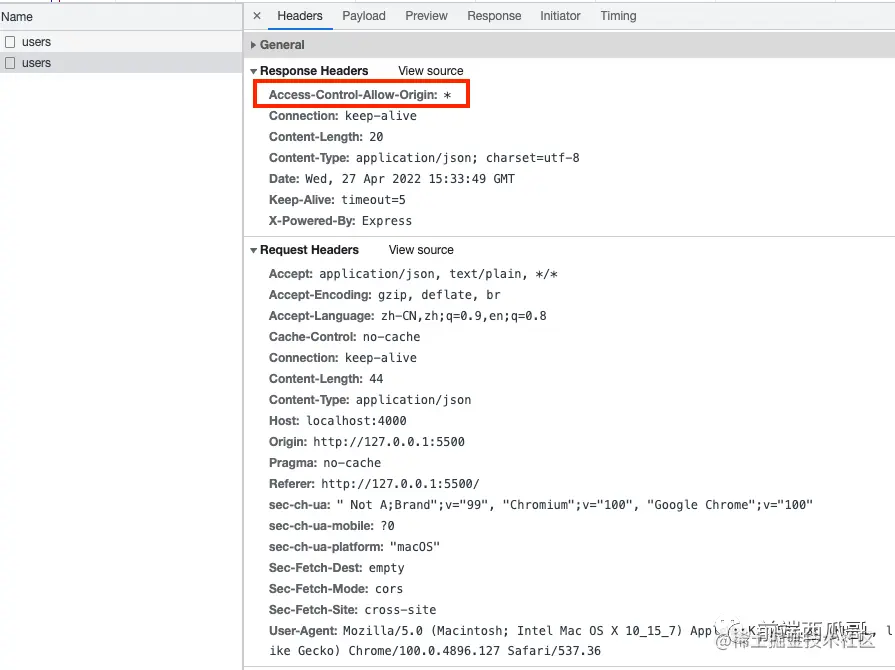This screenshot has width=895, height=670.
Task: Click the Keep-Alive: timeout=5 line
Action: pos(337,200)
